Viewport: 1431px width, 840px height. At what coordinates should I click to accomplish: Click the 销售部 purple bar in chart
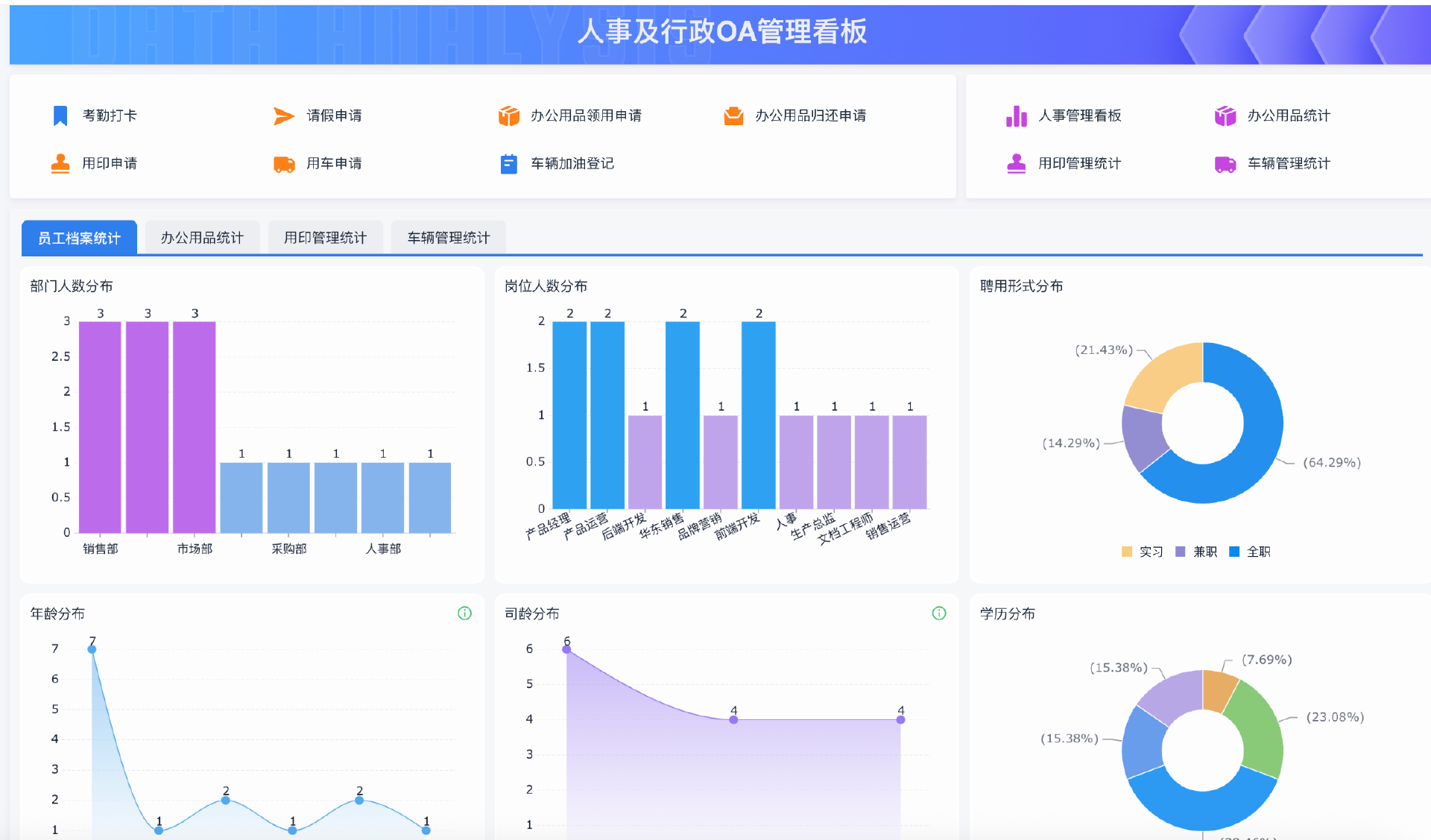point(100,426)
